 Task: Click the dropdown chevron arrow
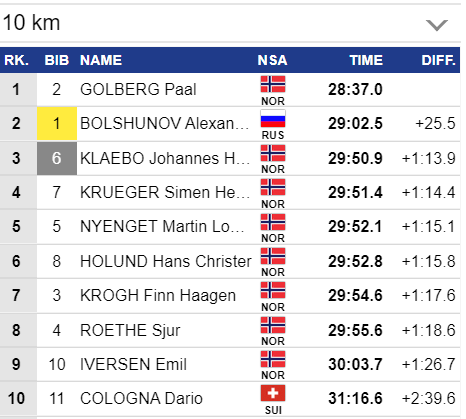(437, 25)
